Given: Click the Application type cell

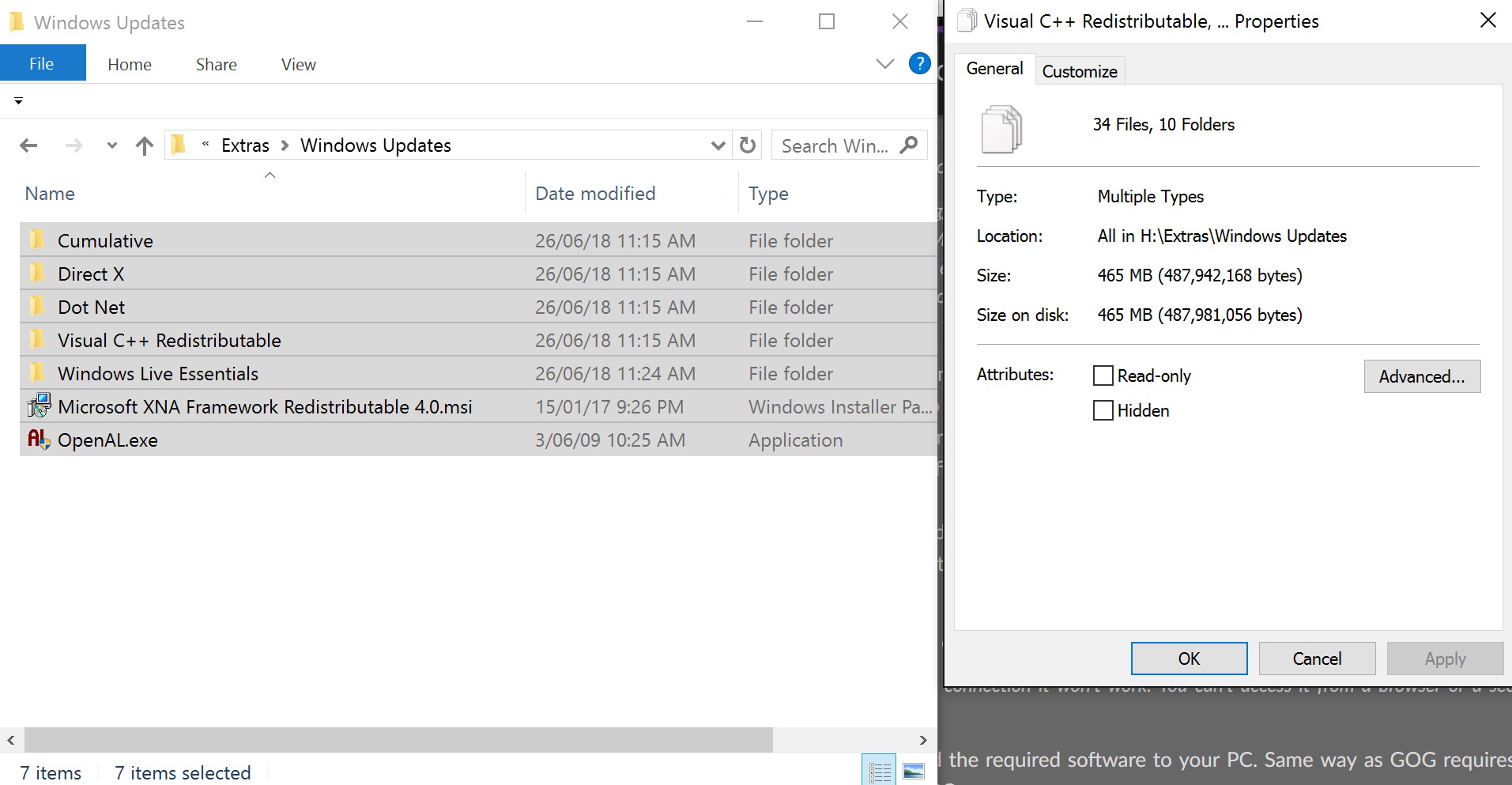Looking at the screenshot, I should [x=795, y=440].
